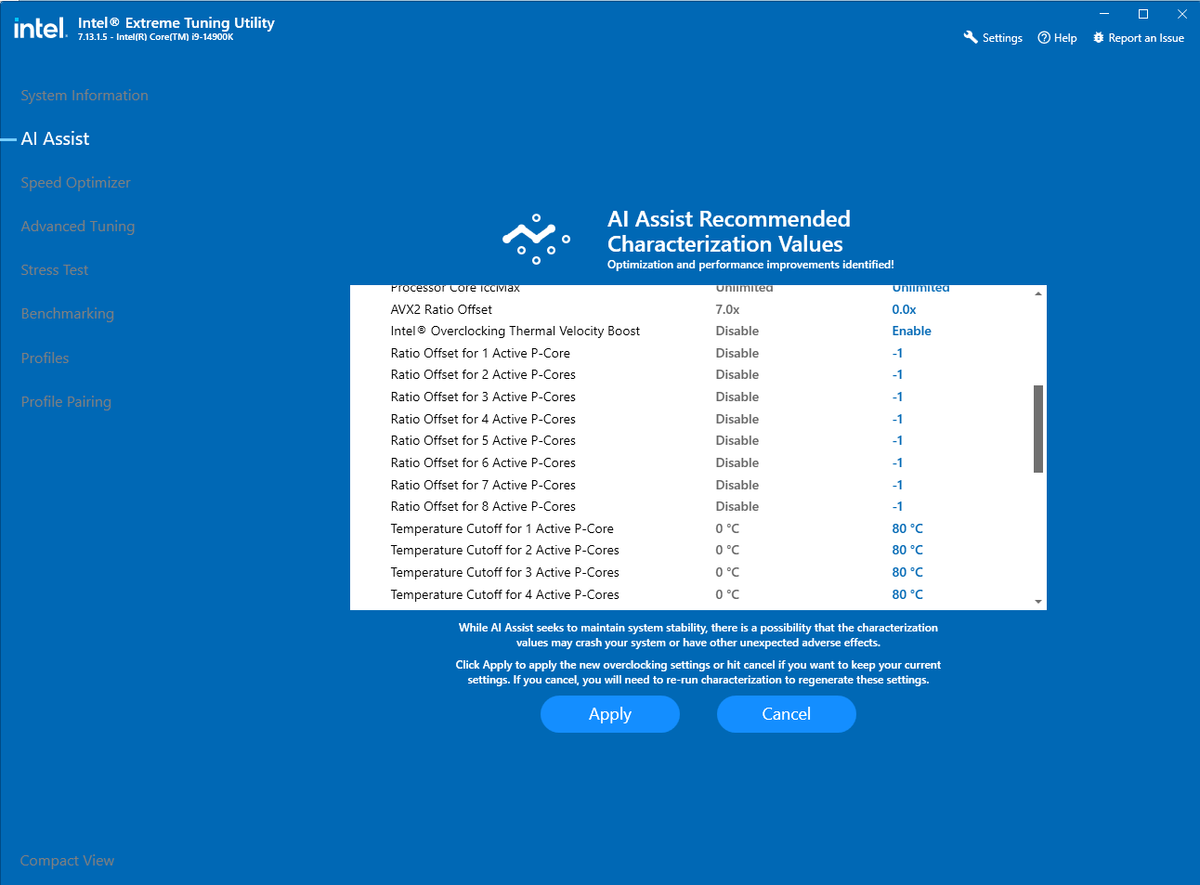The image size is (1200, 885).
Task: Click the AI Assist waveform icon
Action: point(536,238)
